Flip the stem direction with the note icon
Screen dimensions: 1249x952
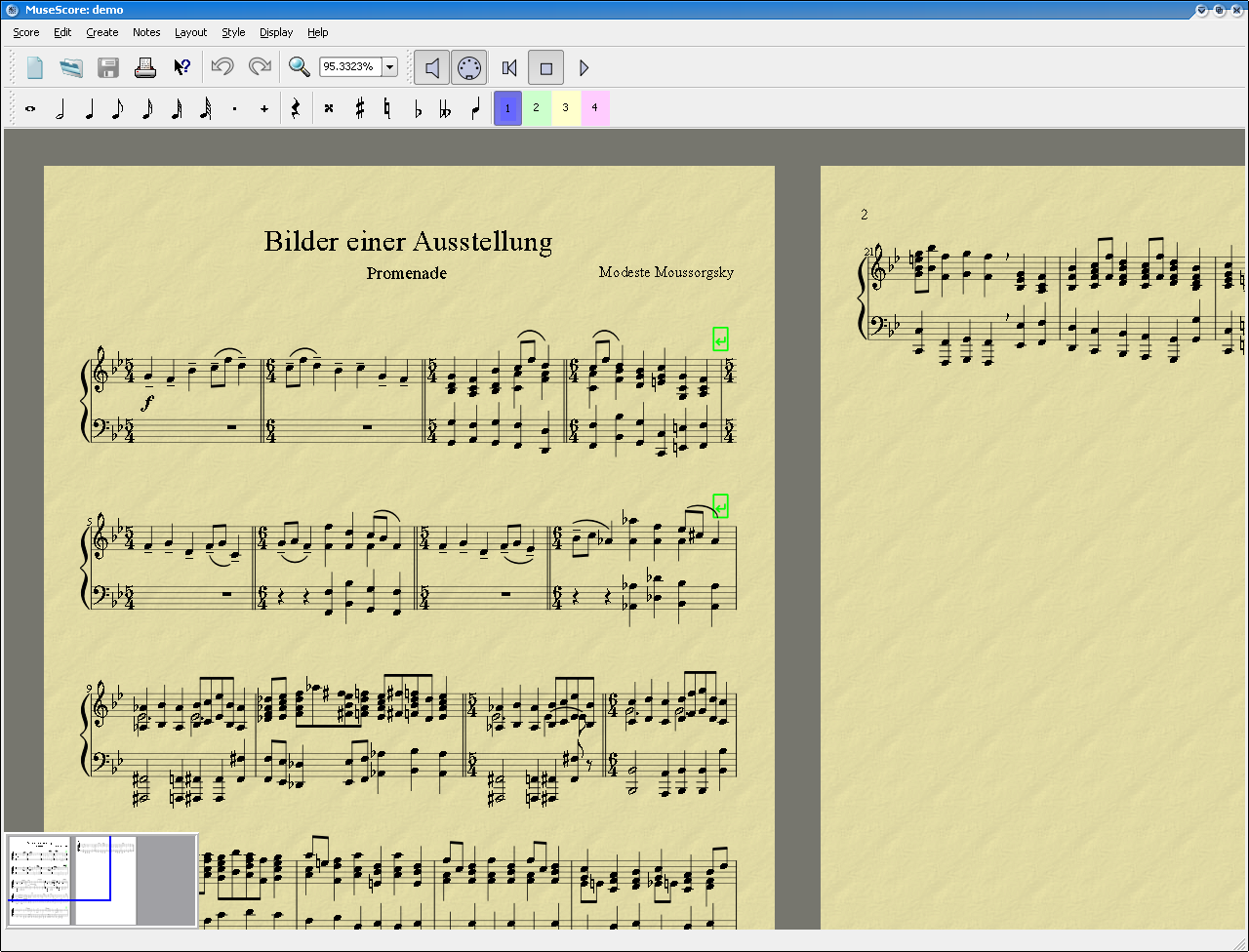pyautogui.click(x=476, y=109)
